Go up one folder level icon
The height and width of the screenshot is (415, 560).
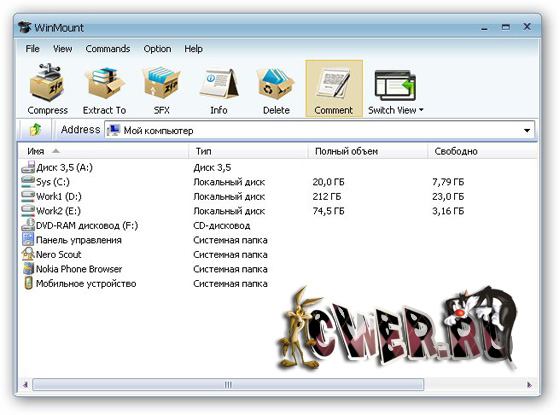coord(35,130)
